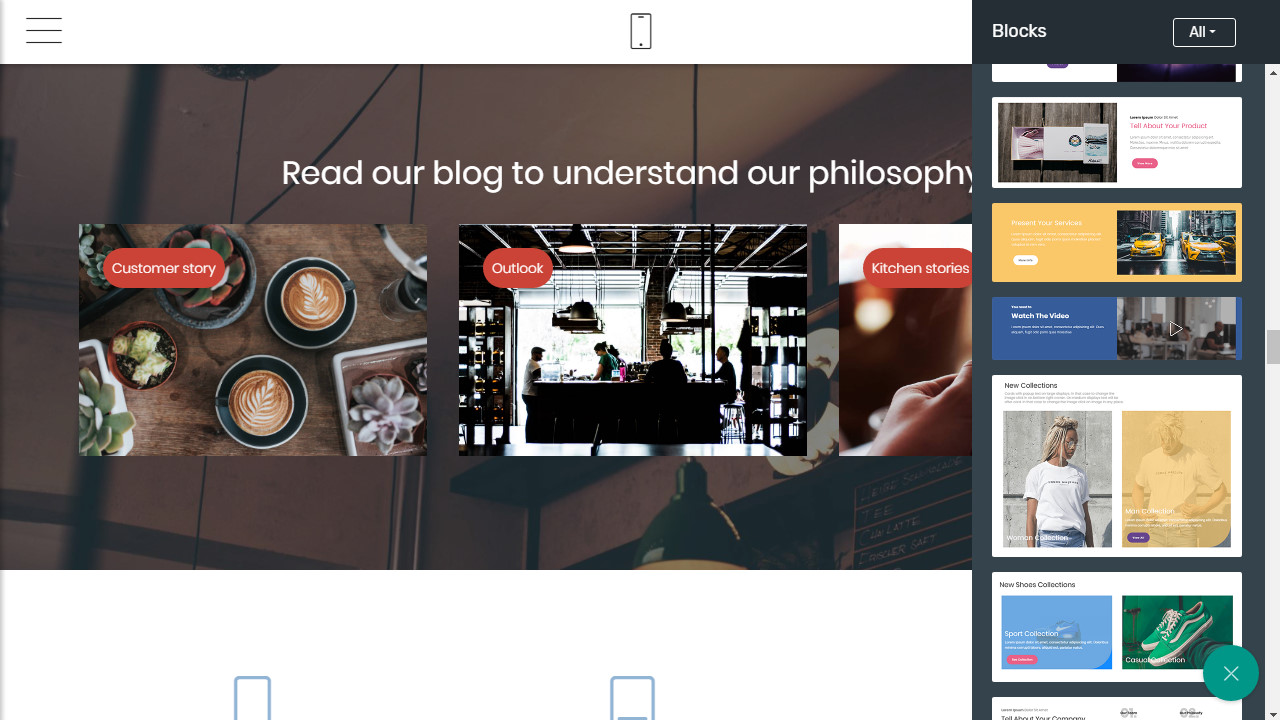This screenshot has height=720, width=1280.
Task: Choose the New Shoes Collections block
Action: point(1117,627)
